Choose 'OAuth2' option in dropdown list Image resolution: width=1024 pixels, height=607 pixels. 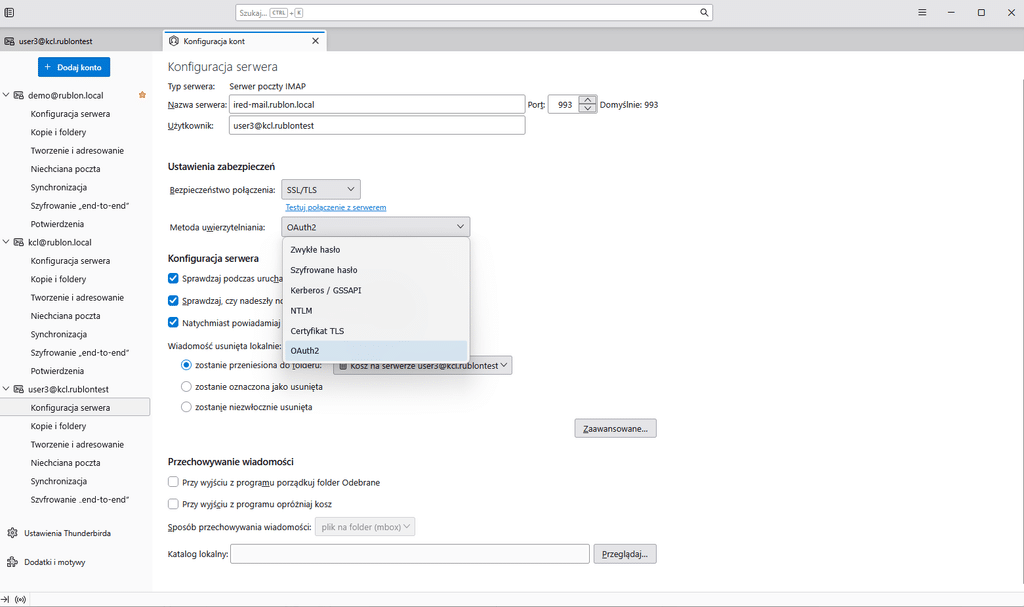[376, 351]
